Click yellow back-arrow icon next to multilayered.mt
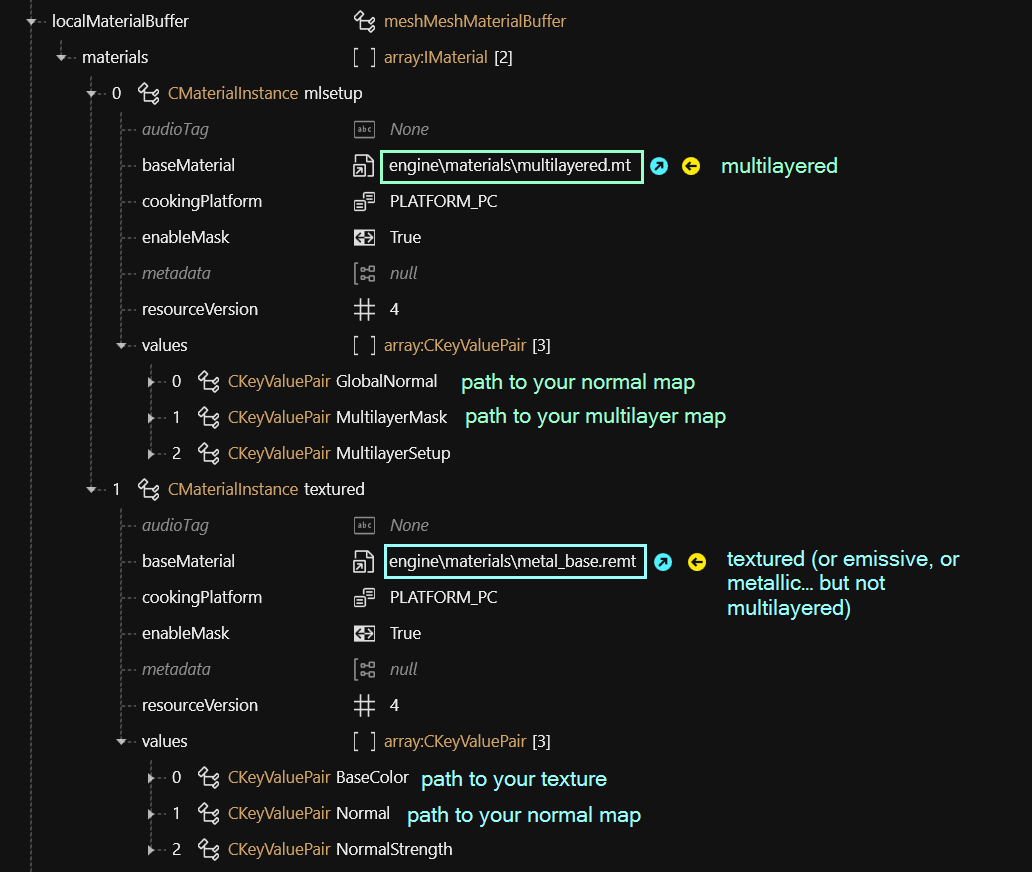This screenshot has width=1032, height=872. tap(691, 166)
